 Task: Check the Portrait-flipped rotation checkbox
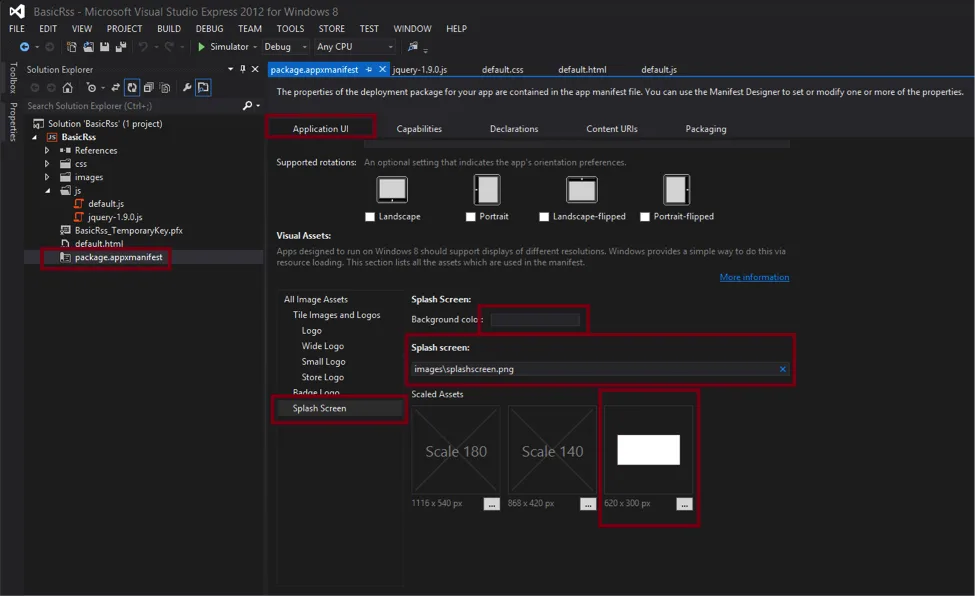[x=645, y=217]
